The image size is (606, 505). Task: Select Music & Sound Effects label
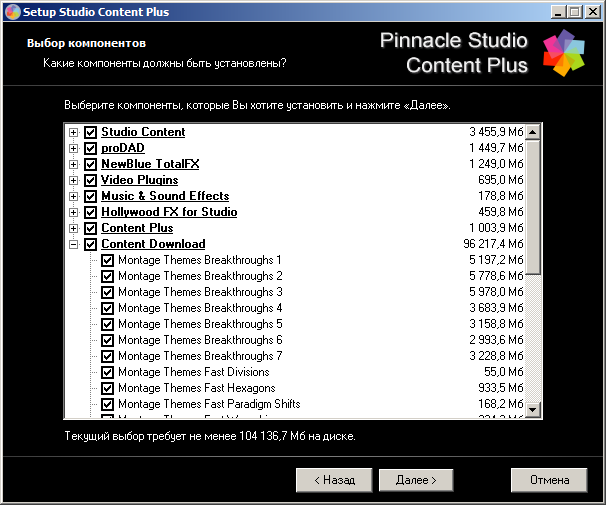coord(165,196)
